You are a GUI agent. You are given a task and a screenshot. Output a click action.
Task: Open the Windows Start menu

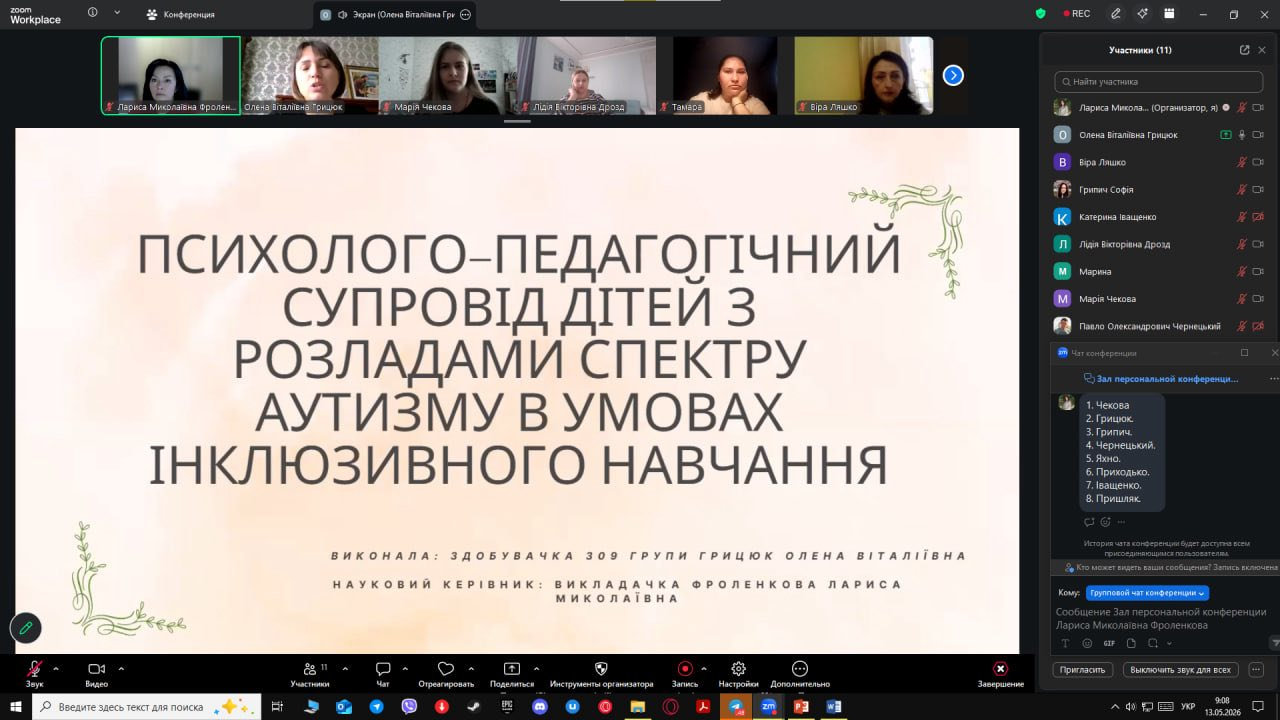16,706
